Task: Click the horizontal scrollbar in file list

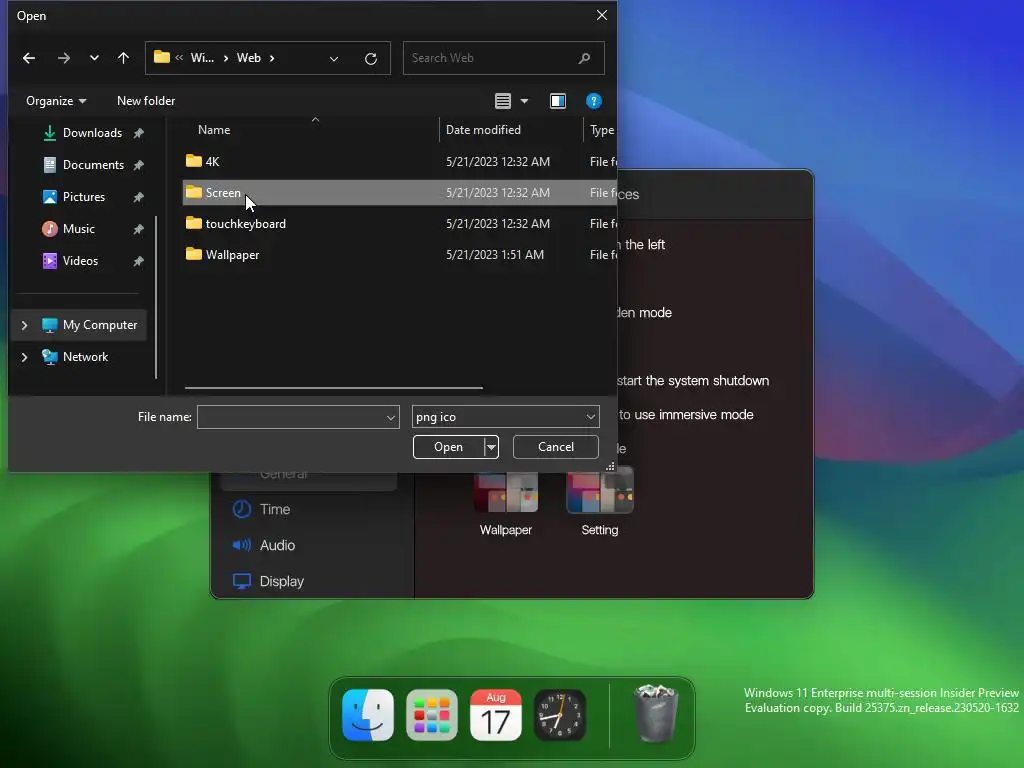Action: pos(334,388)
